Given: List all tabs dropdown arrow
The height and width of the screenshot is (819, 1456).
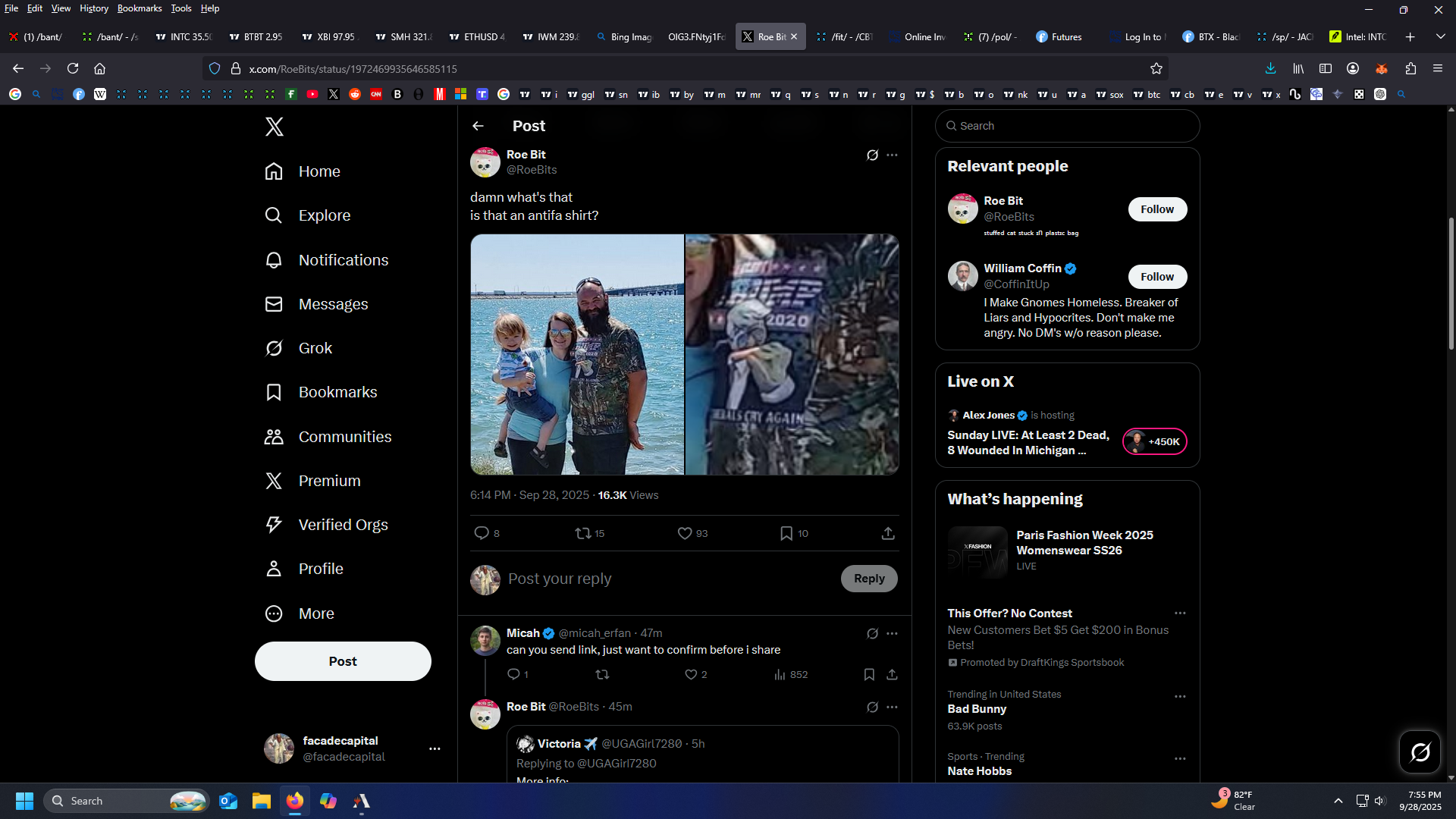Looking at the screenshot, I should pyautogui.click(x=1440, y=36).
